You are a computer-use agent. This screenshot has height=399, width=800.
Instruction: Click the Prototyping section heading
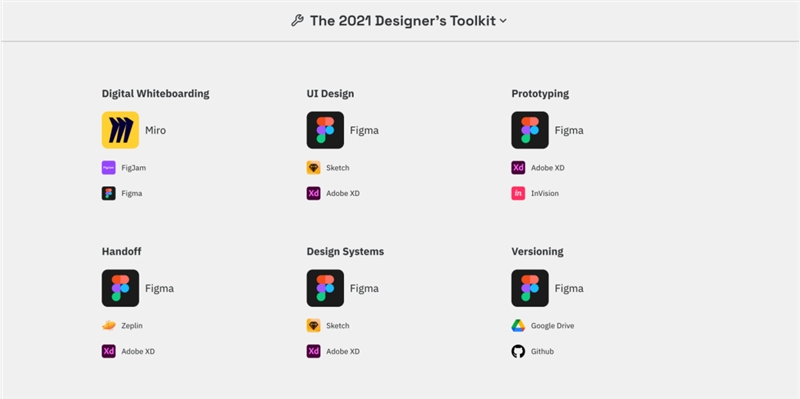[x=540, y=94]
